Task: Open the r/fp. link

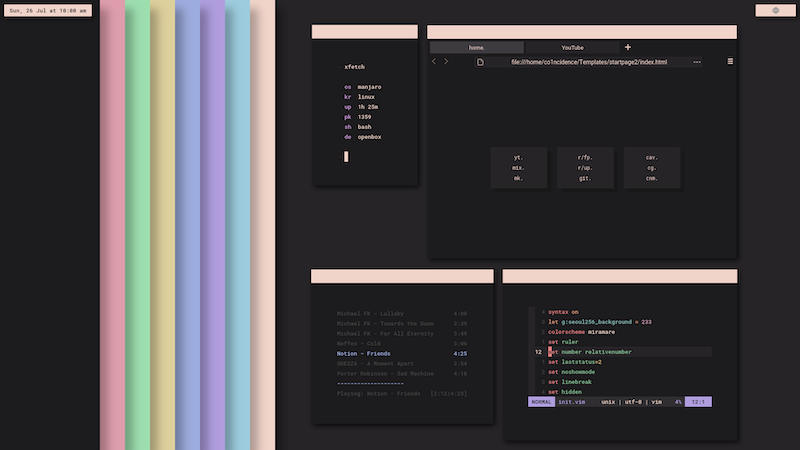Action: pos(585,158)
